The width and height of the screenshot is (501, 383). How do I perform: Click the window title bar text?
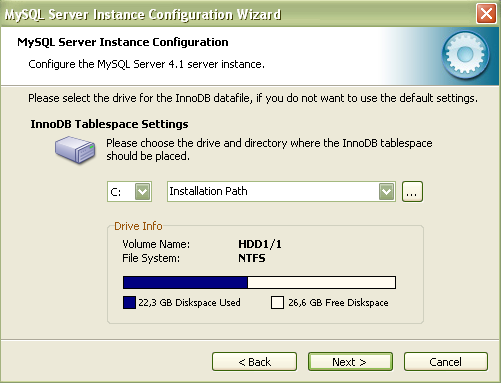click(x=143, y=15)
